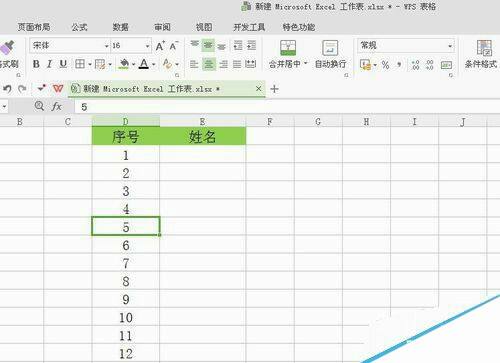Click the Merge and Center (合并居中) icon
Viewport: 500px width, 363px height.
288,48
